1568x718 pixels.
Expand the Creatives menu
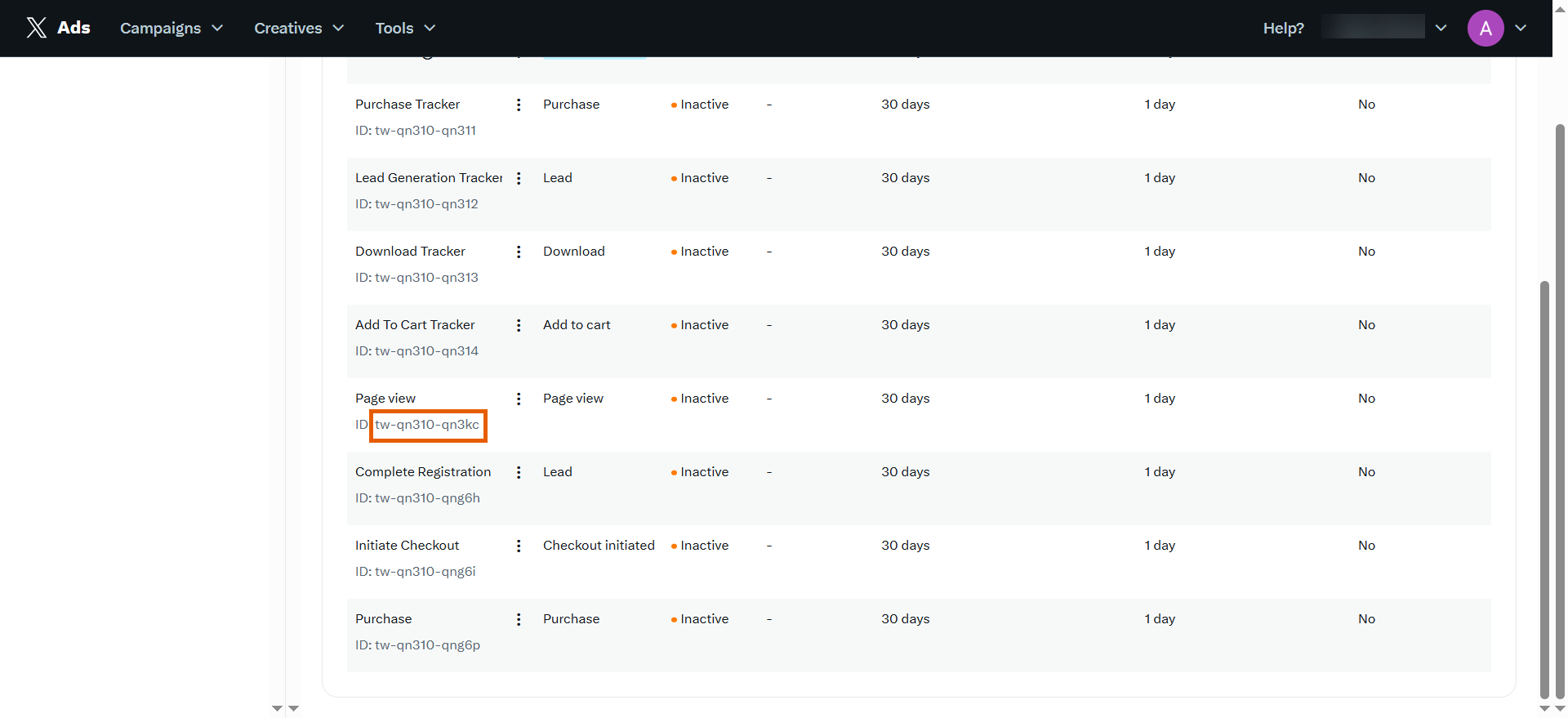pyautogui.click(x=299, y=28)
